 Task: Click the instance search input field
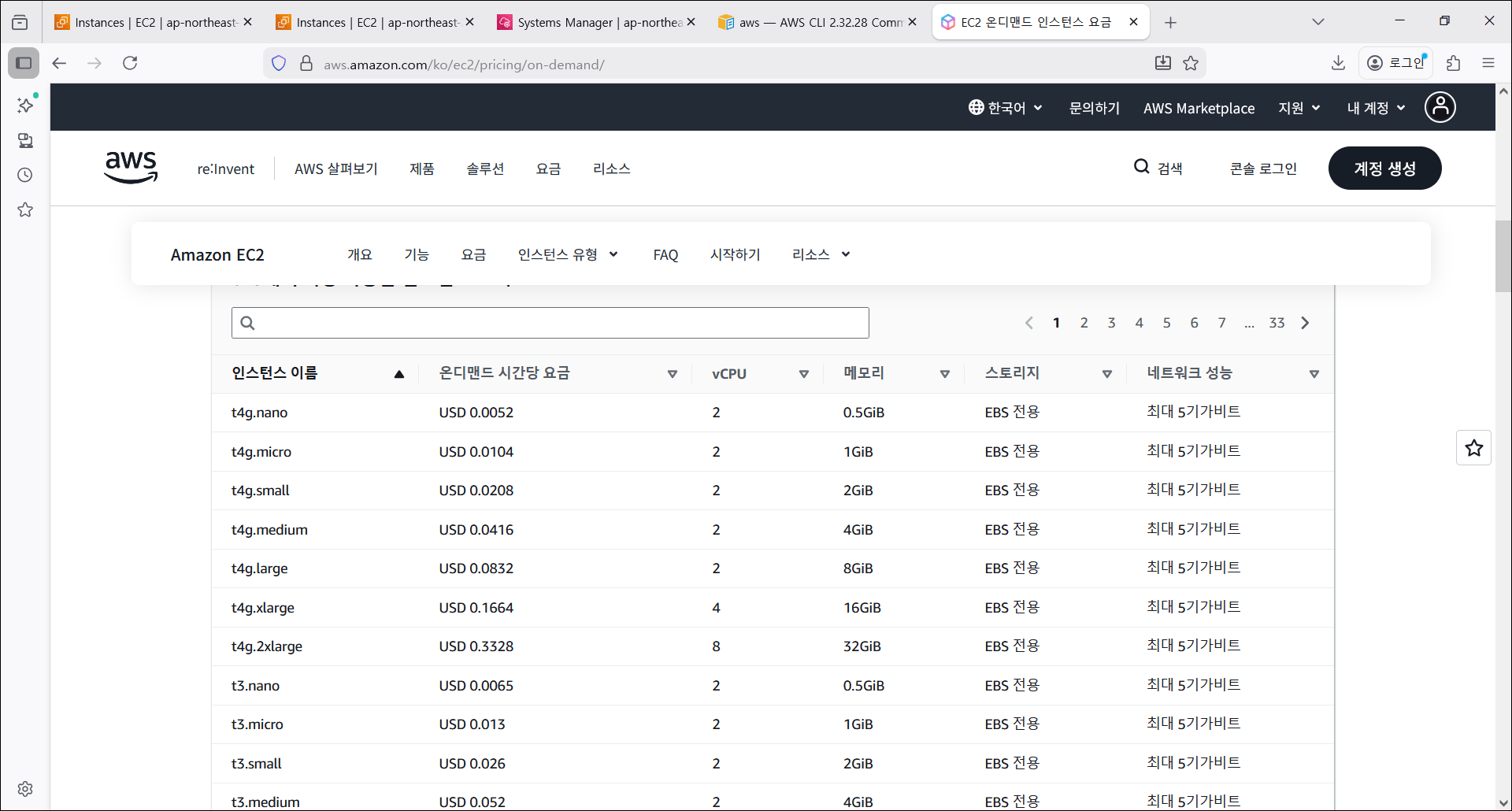point(550,323)
